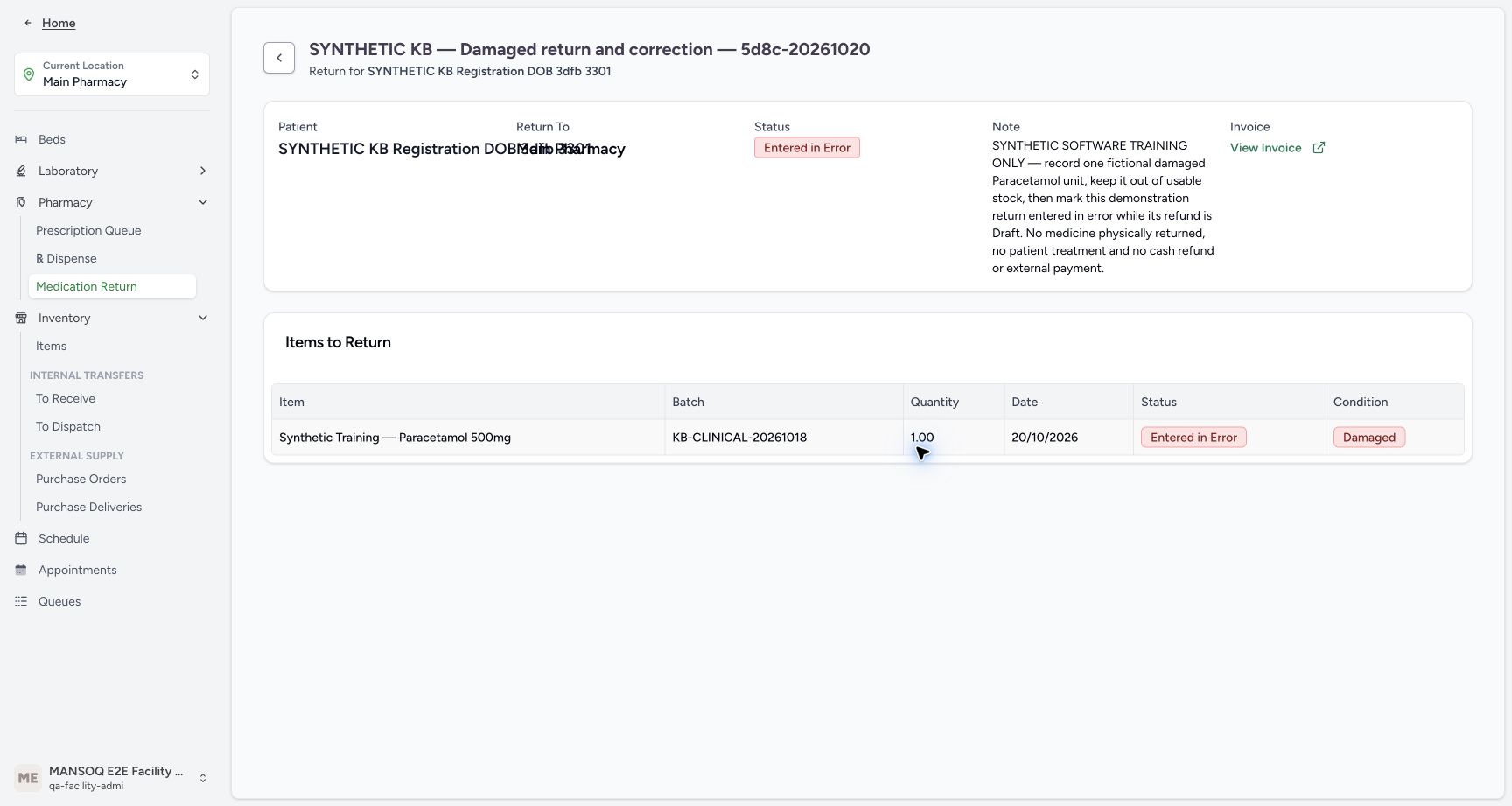Click the Damaged condition badge

click(x=1369, y=438)
